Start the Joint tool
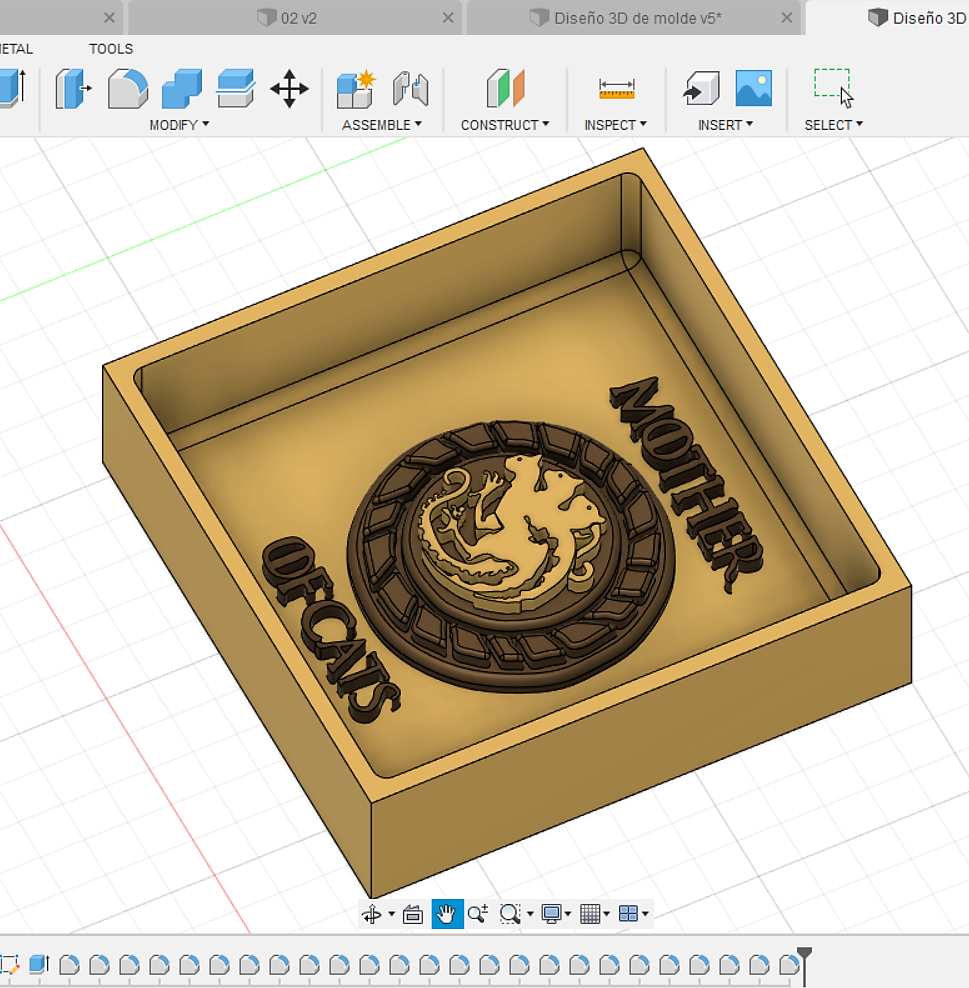The height and width of the screenshot is (988, 969). click(411, 89)
